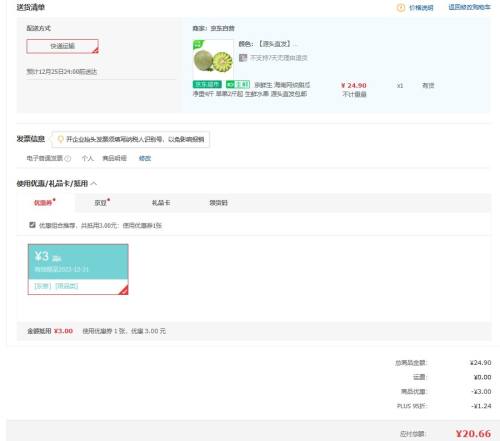This screenshot has height=441, width=500.
Task: Uncheck the 优惠组合推荐 checkbox
Action: tap(32, 225)
